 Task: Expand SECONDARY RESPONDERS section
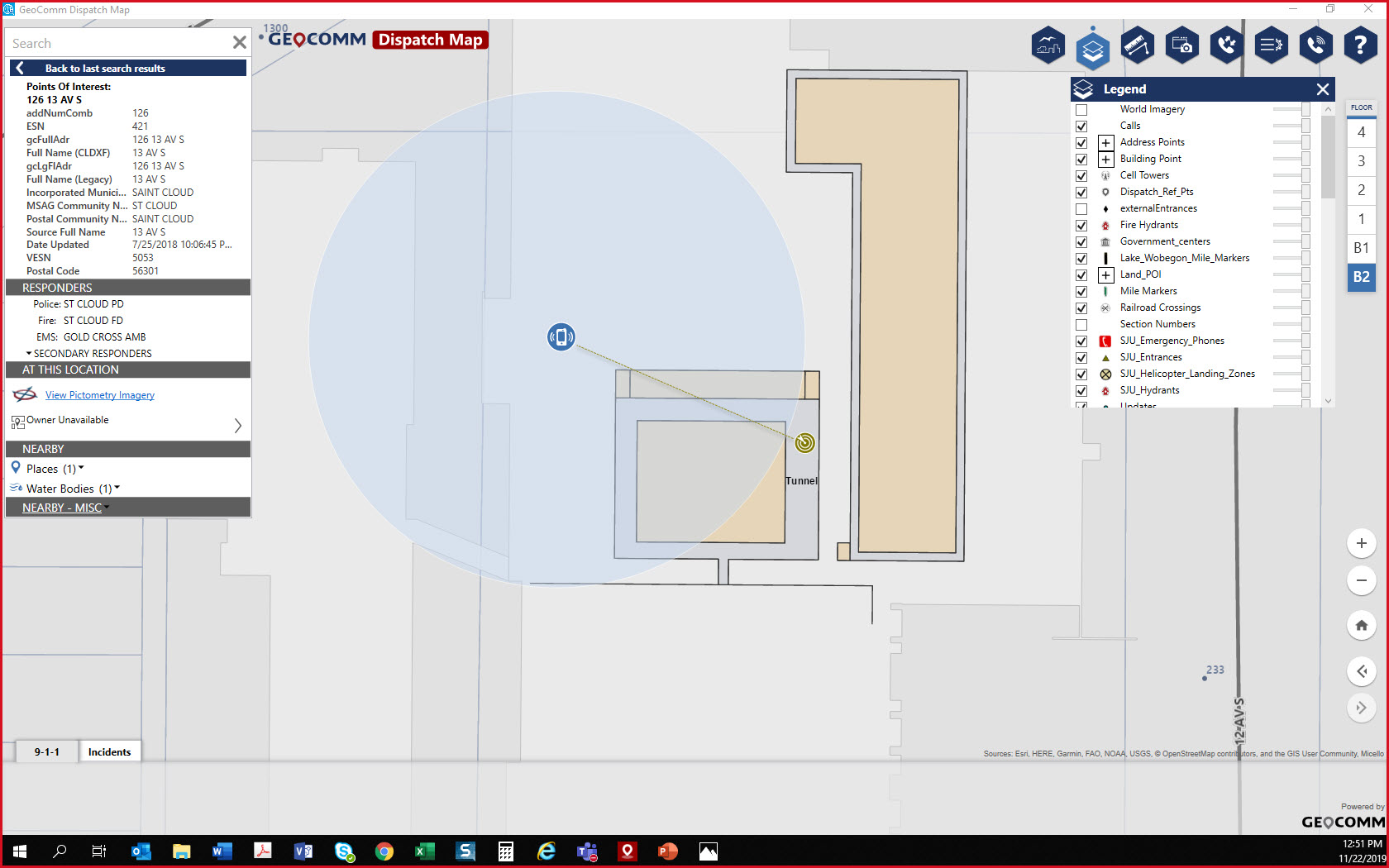click(x=88, y=353)
